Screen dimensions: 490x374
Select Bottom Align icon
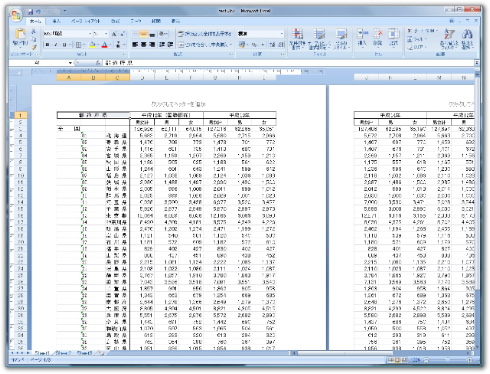click(x=152, y=34)
